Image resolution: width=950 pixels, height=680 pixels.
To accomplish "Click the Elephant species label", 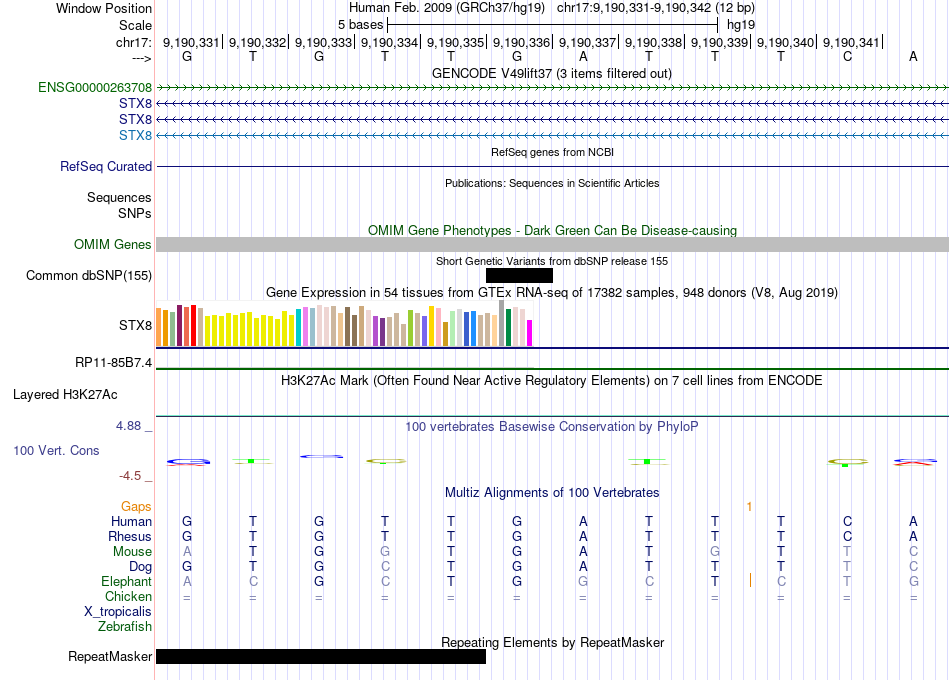I will click(127, 581).
